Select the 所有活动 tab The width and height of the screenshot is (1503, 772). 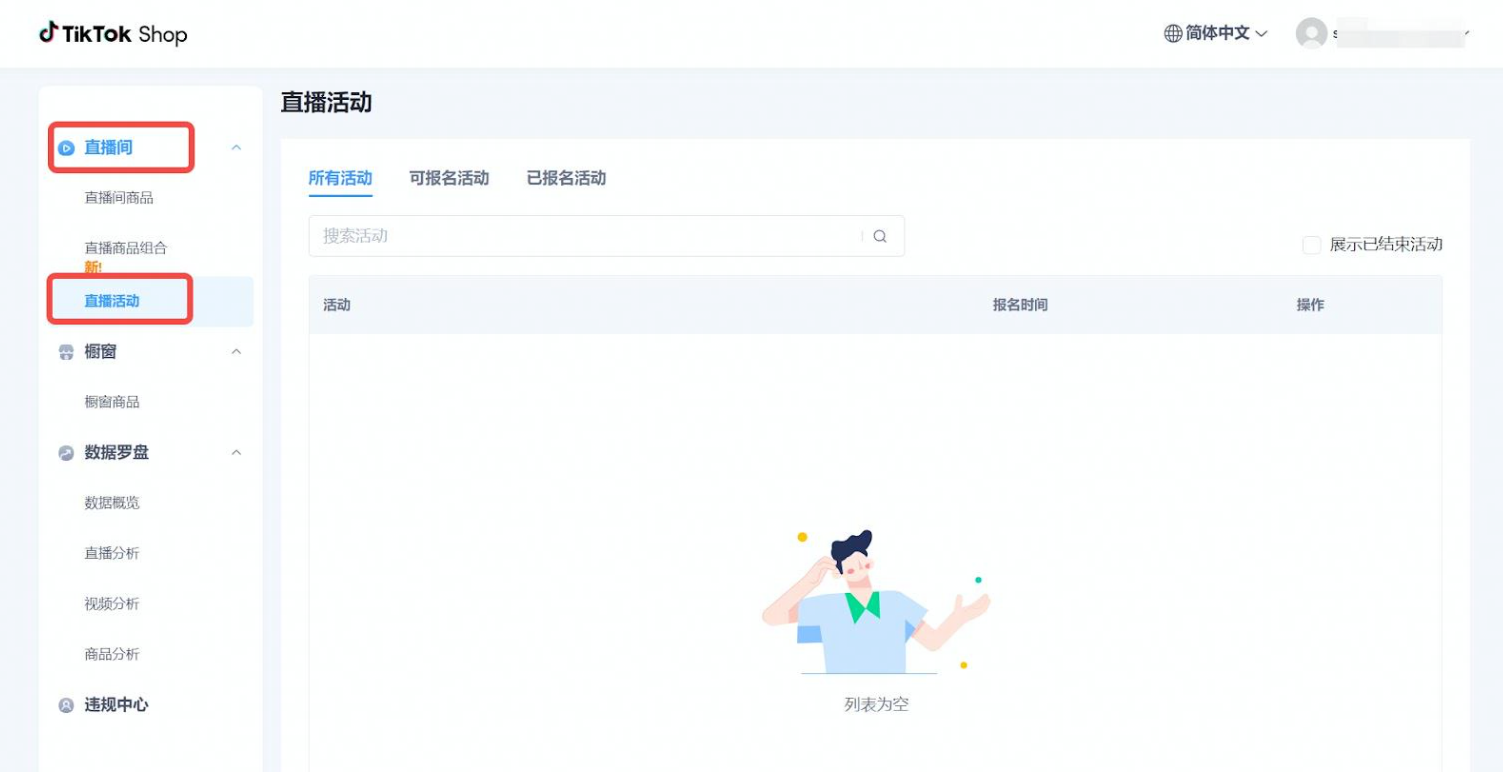pos(340,178)
